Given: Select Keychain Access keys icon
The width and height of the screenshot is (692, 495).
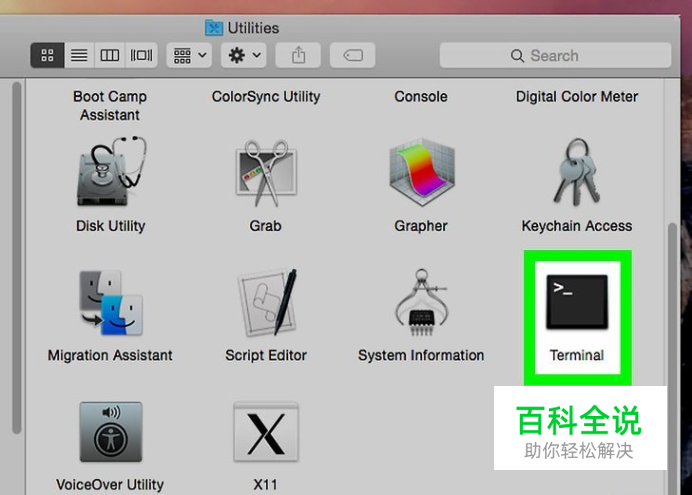Looking at the screenshot, I should pyautogui.click(x=576, y=172).
